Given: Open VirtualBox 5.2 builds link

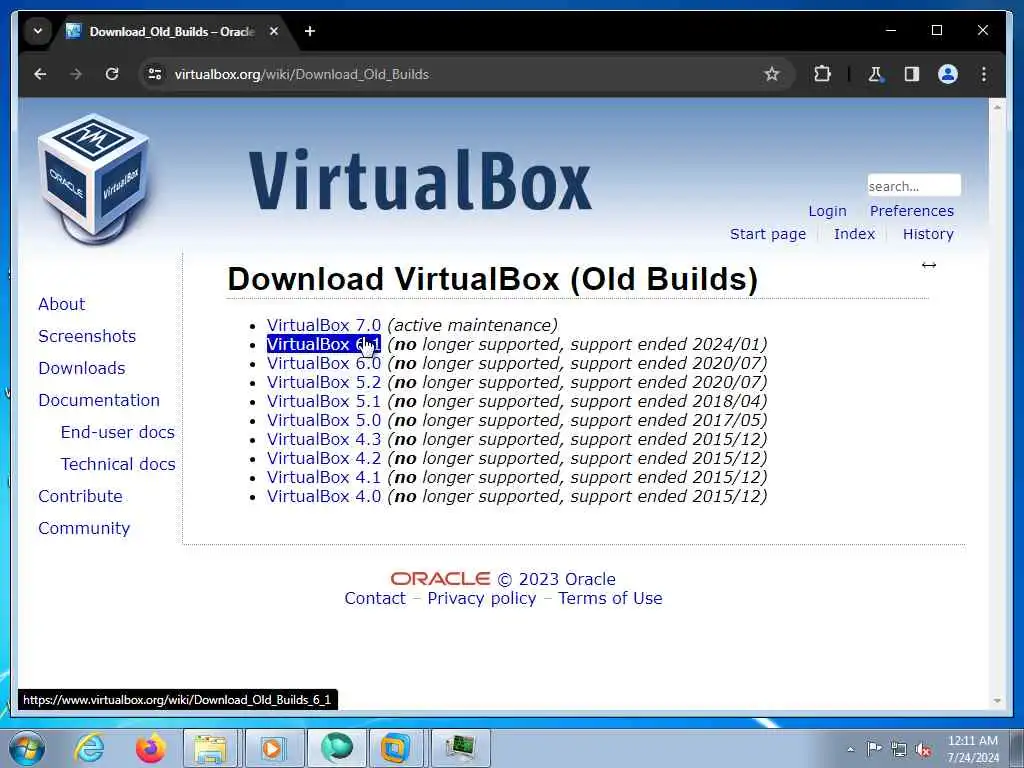Looking at the screenshot, I should 323,382.
